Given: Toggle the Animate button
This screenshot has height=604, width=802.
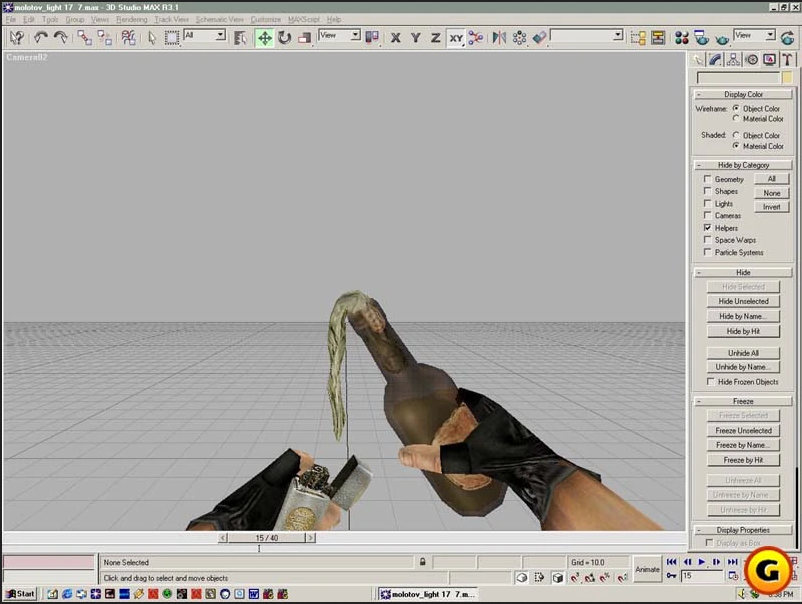Looking at the screenshot, I should click(647, 569).
